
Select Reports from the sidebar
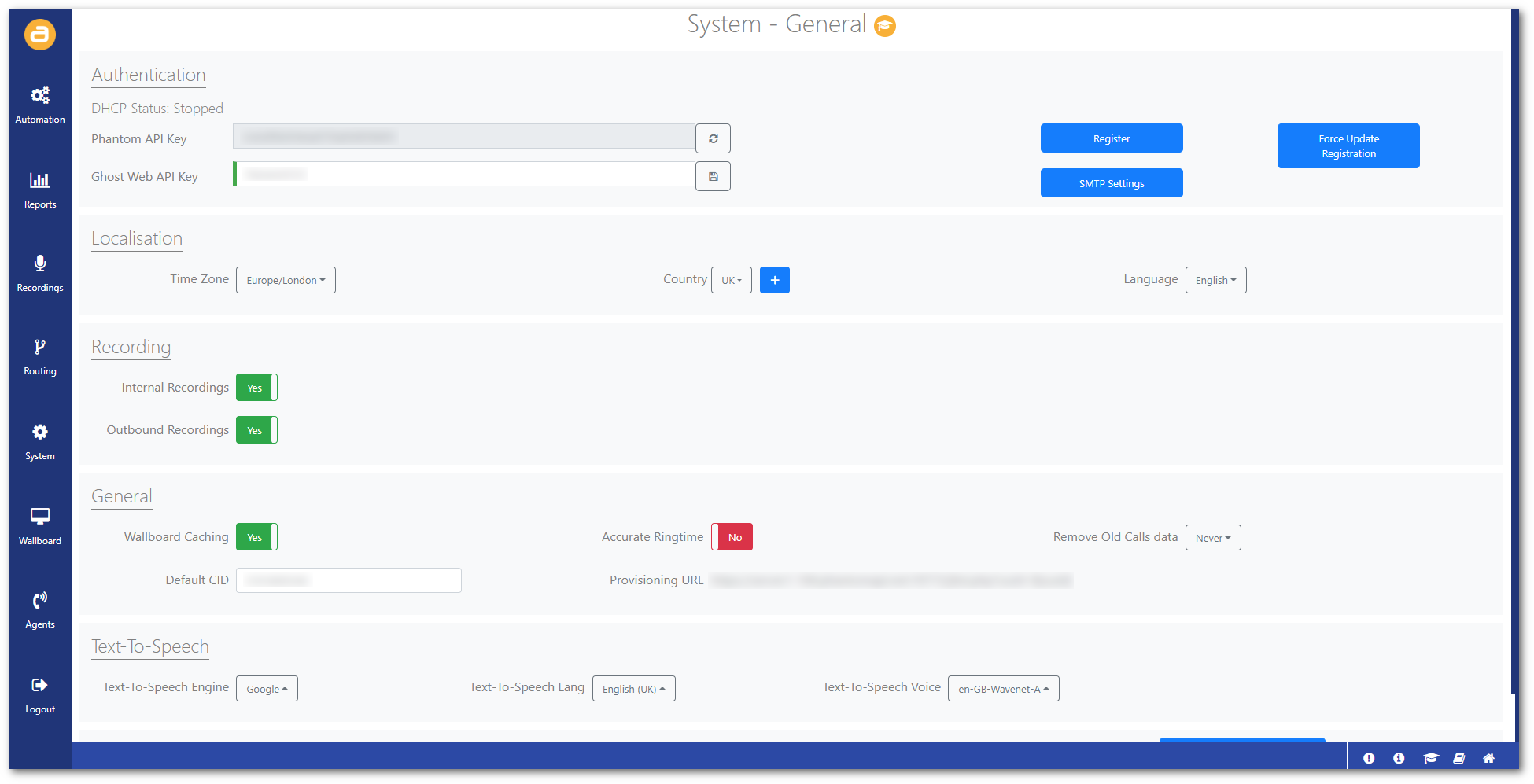pos(39,189)
